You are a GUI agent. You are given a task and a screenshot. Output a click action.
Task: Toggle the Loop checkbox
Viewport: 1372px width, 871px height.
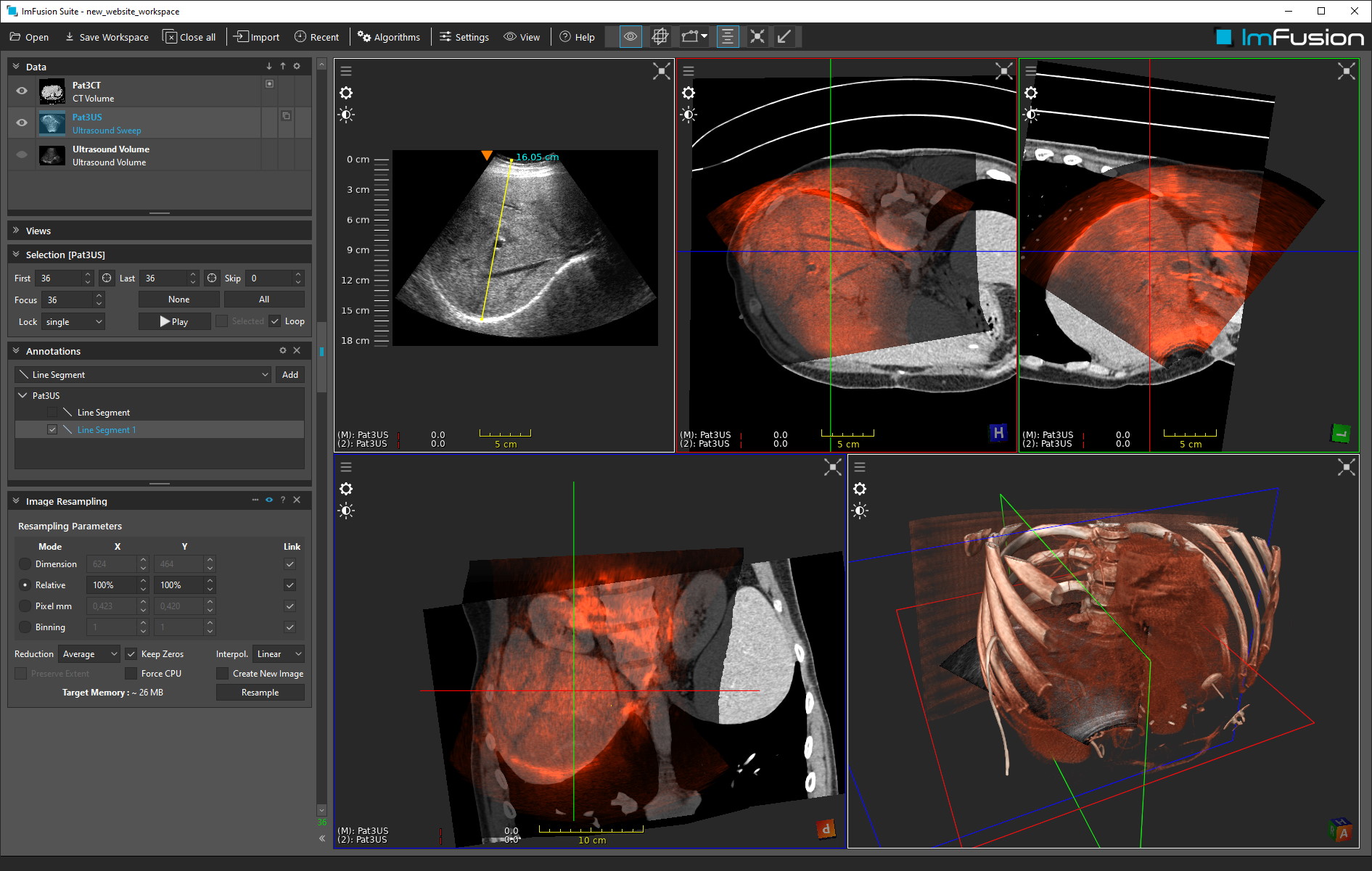[275, 321]
